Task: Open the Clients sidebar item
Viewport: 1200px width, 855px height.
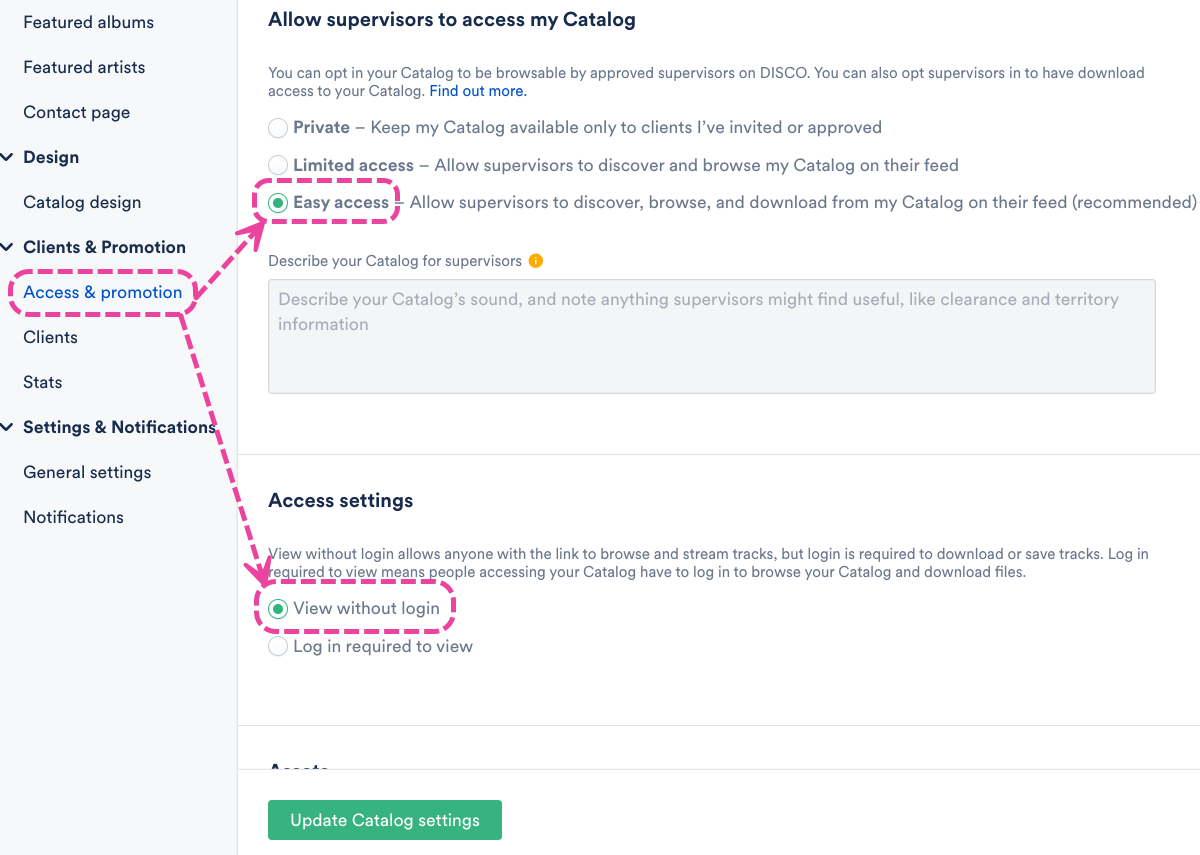Action: pyautogui.click(x=50, y=337)
